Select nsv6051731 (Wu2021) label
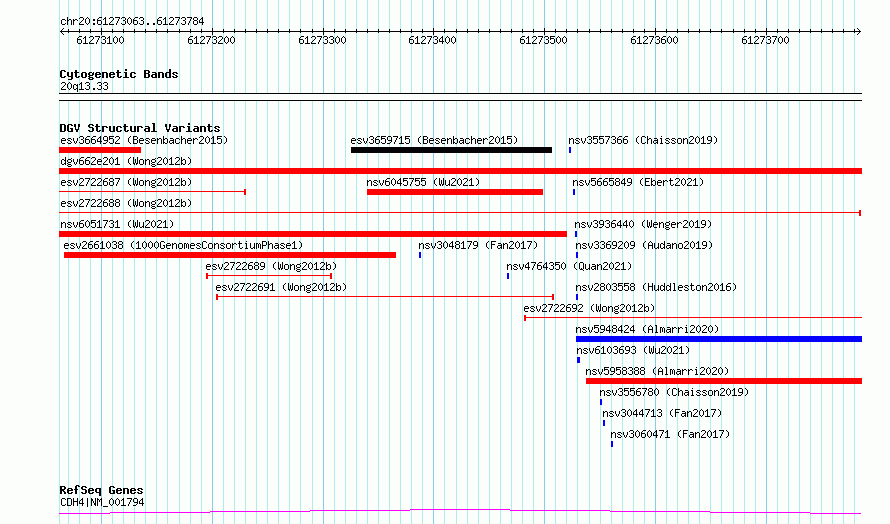This screenshot has width=890, height=524. [x=117, y=224]
